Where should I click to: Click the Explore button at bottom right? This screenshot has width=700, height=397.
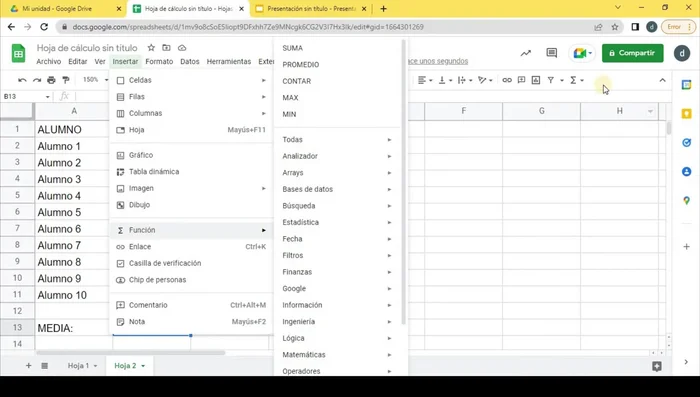[657, 366]
